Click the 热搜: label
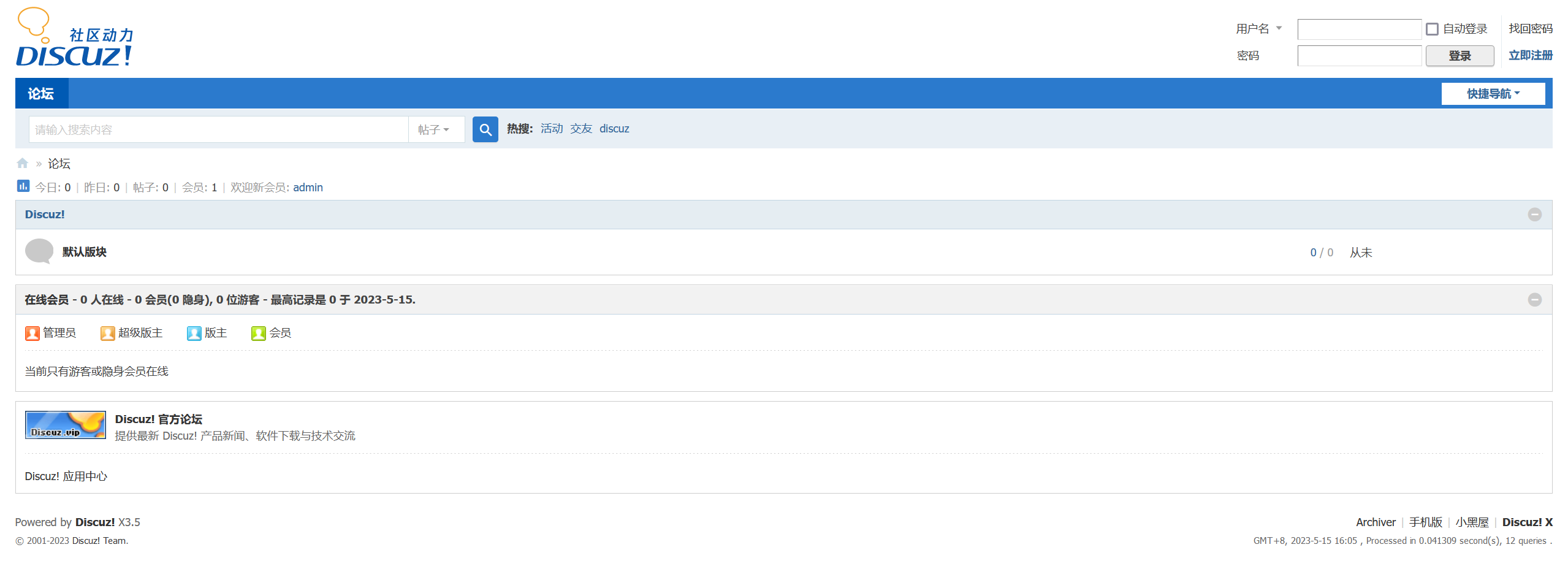The height and width of the screenshot is (577, 1568). (520, 129)
